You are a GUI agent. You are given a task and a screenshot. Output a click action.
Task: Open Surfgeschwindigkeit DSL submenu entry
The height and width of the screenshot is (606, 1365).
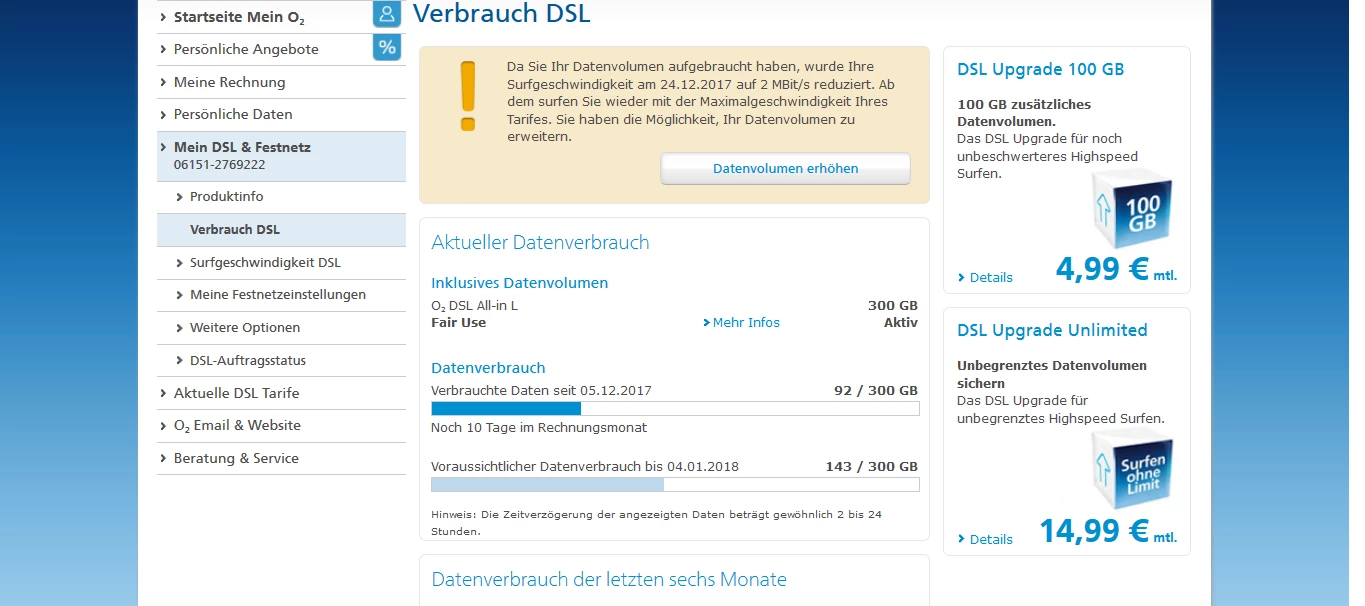pyautogui.click(x=281, y=262)
